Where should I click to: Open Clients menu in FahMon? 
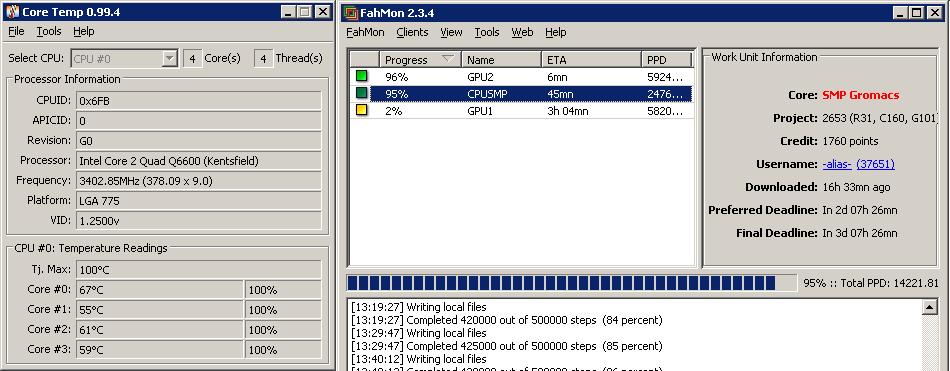pos(412,32)
